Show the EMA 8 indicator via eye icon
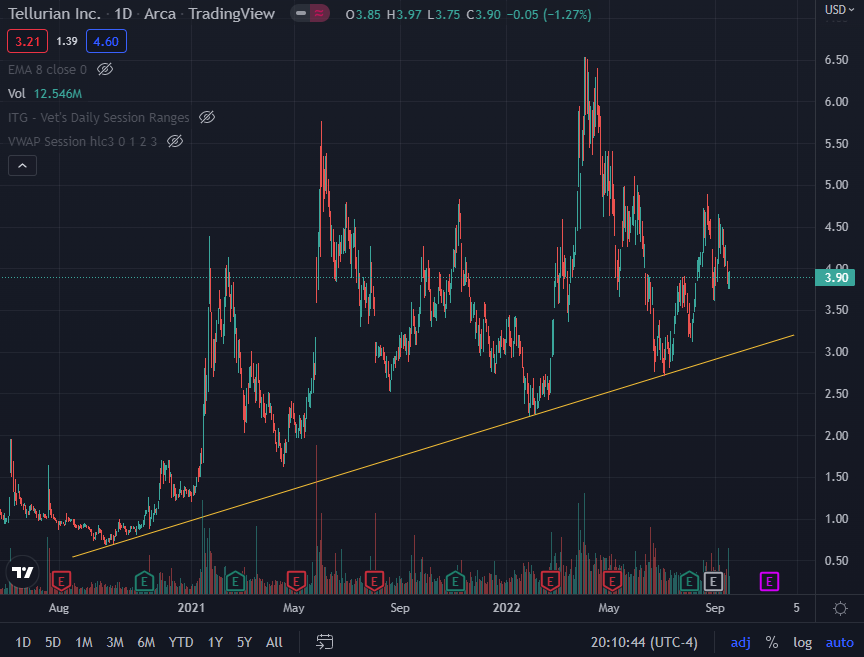This screenshot has width=864, height=657. pos(105,69)
